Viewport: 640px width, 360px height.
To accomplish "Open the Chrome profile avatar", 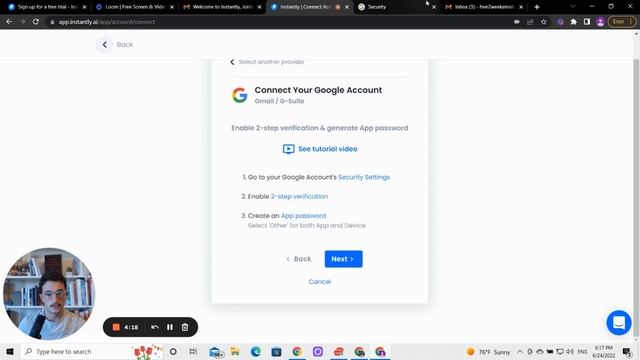I will tap(600, 22).
